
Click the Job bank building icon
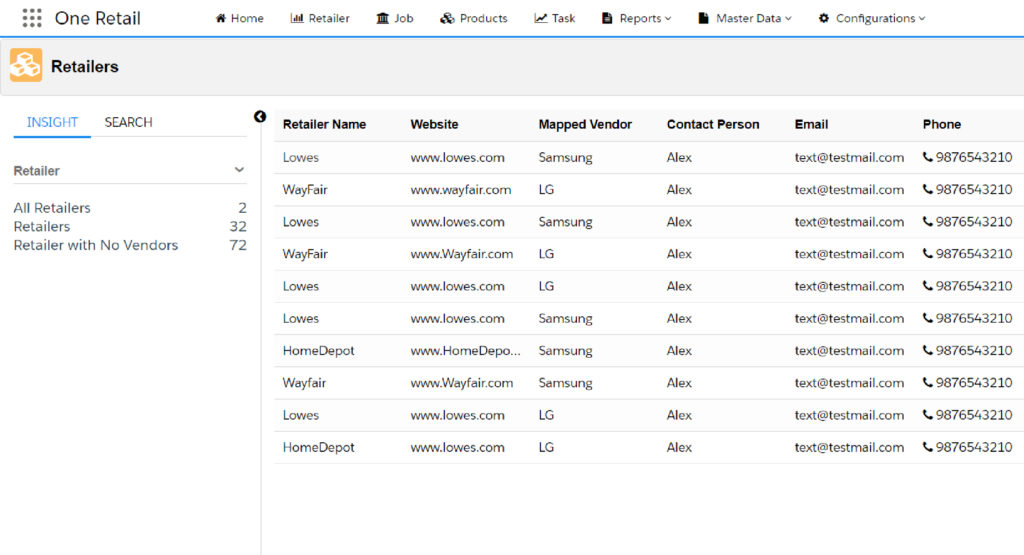coord(383,18)
